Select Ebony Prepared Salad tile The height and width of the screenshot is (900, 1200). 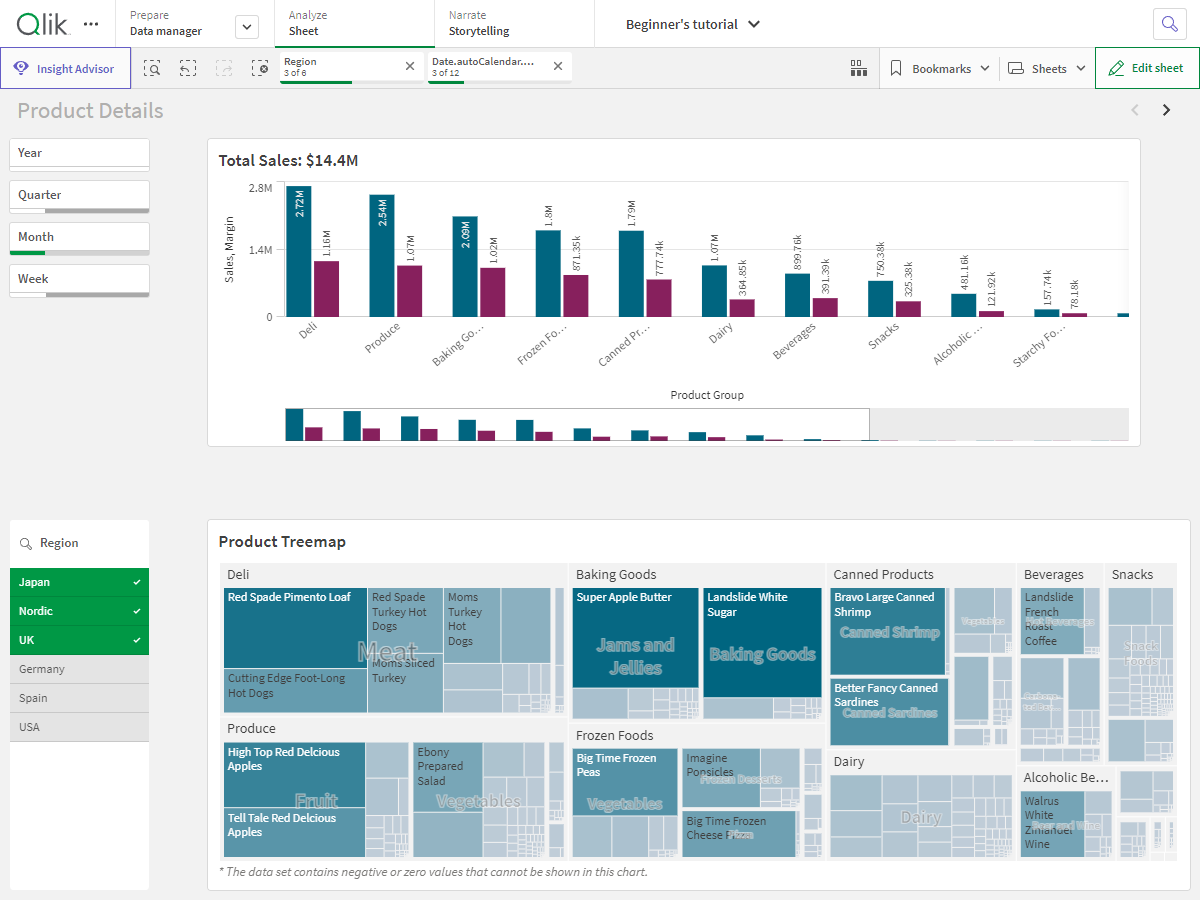(x=448, y=777)
